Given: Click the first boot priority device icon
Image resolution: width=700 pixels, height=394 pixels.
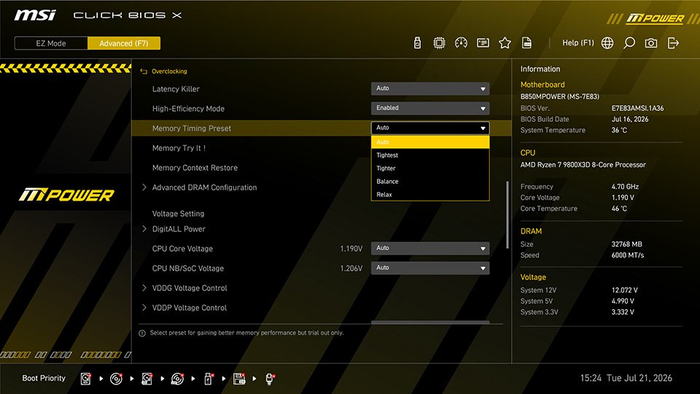Looking at the screenshot, I should (86, 378).
